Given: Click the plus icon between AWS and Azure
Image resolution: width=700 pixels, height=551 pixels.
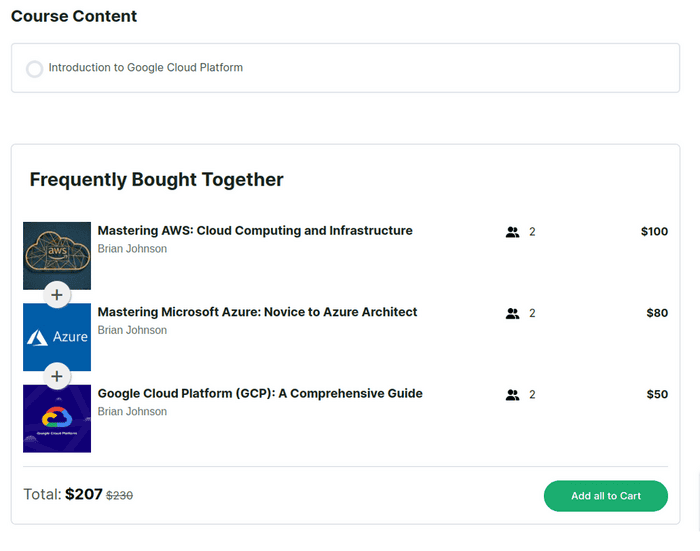Looking at the screenshot, I should (57, 295).
